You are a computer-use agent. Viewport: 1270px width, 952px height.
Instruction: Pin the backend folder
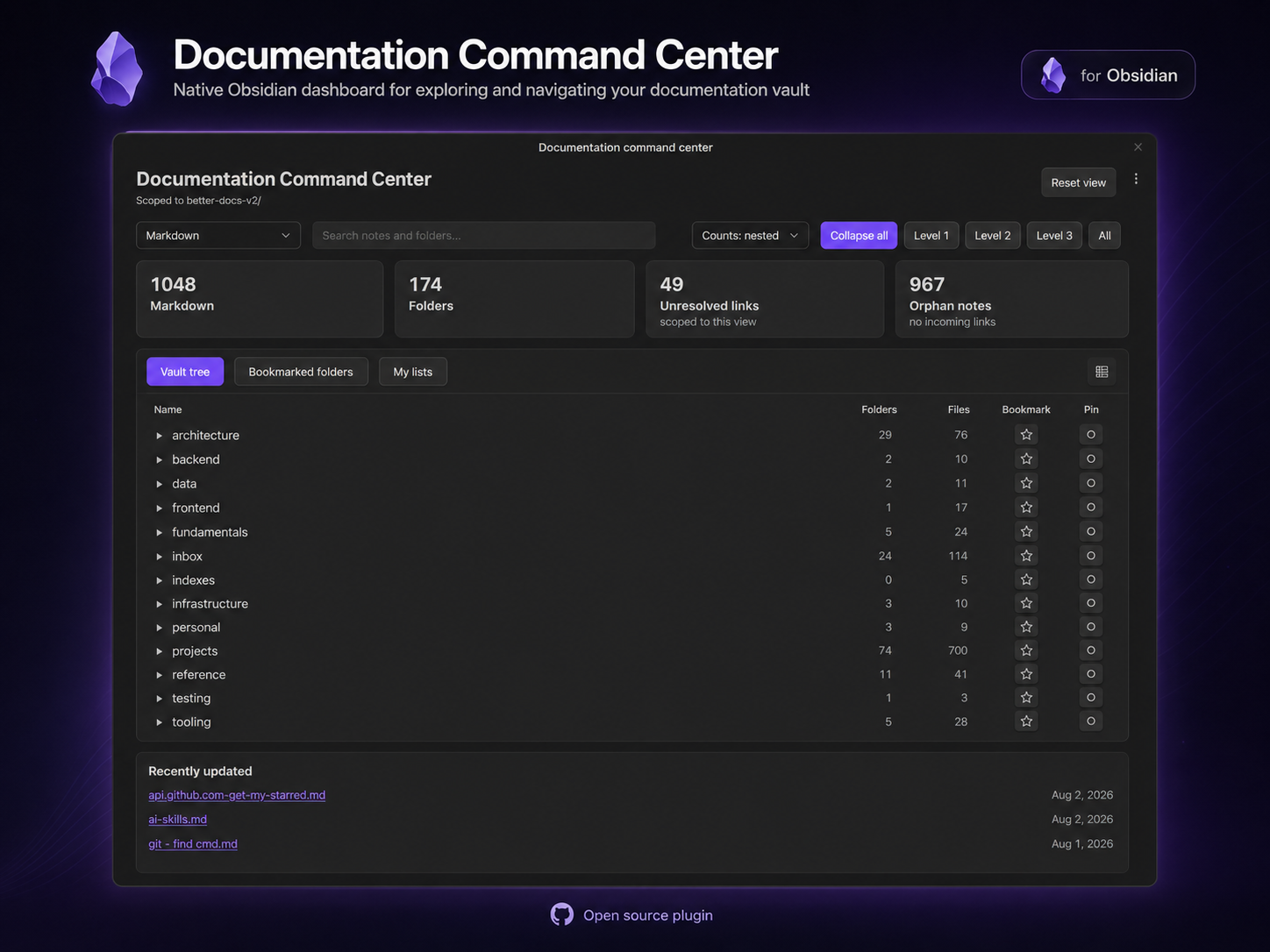point(1091,458)
